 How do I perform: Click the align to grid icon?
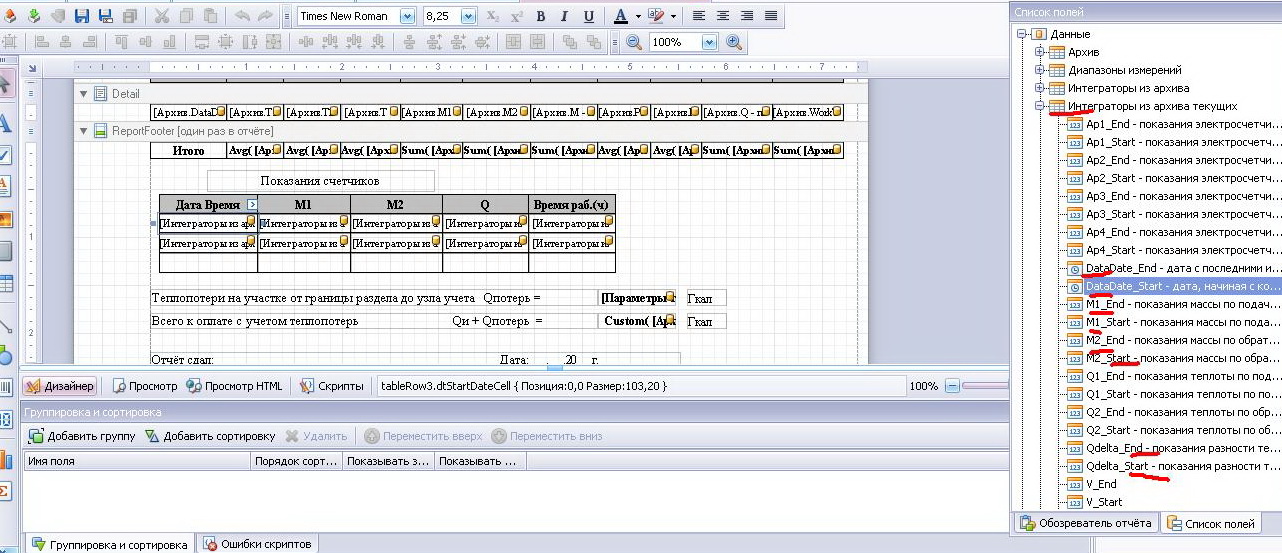point(10,42)
